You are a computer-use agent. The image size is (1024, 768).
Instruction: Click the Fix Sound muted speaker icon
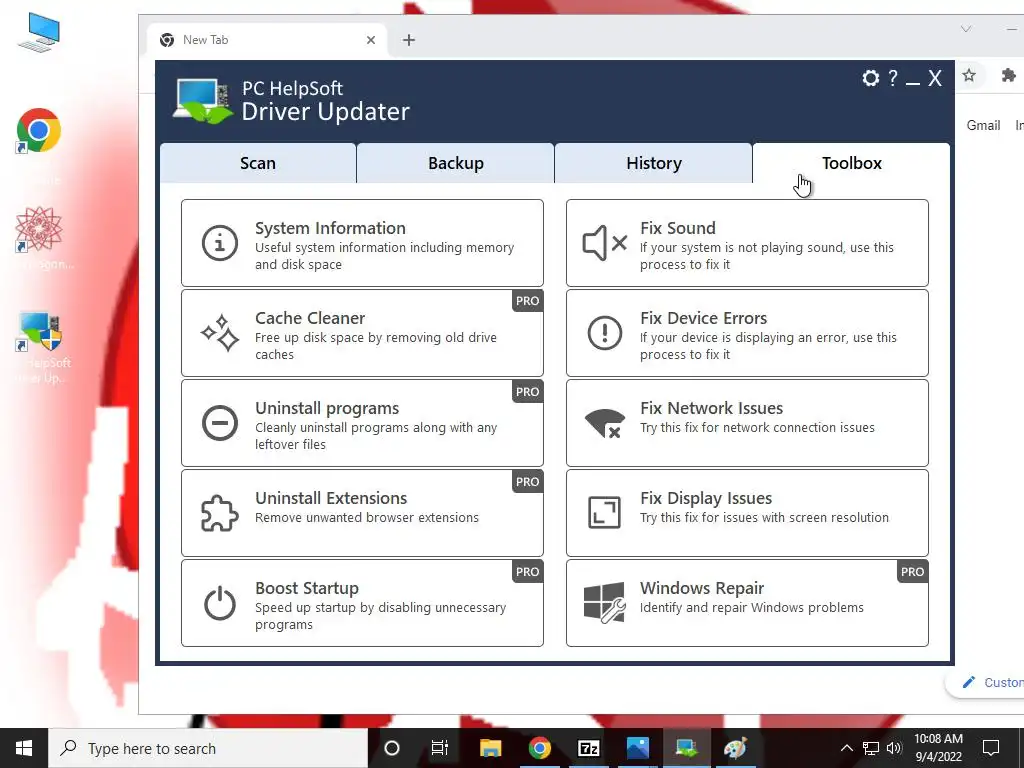(x=605, y=243)
